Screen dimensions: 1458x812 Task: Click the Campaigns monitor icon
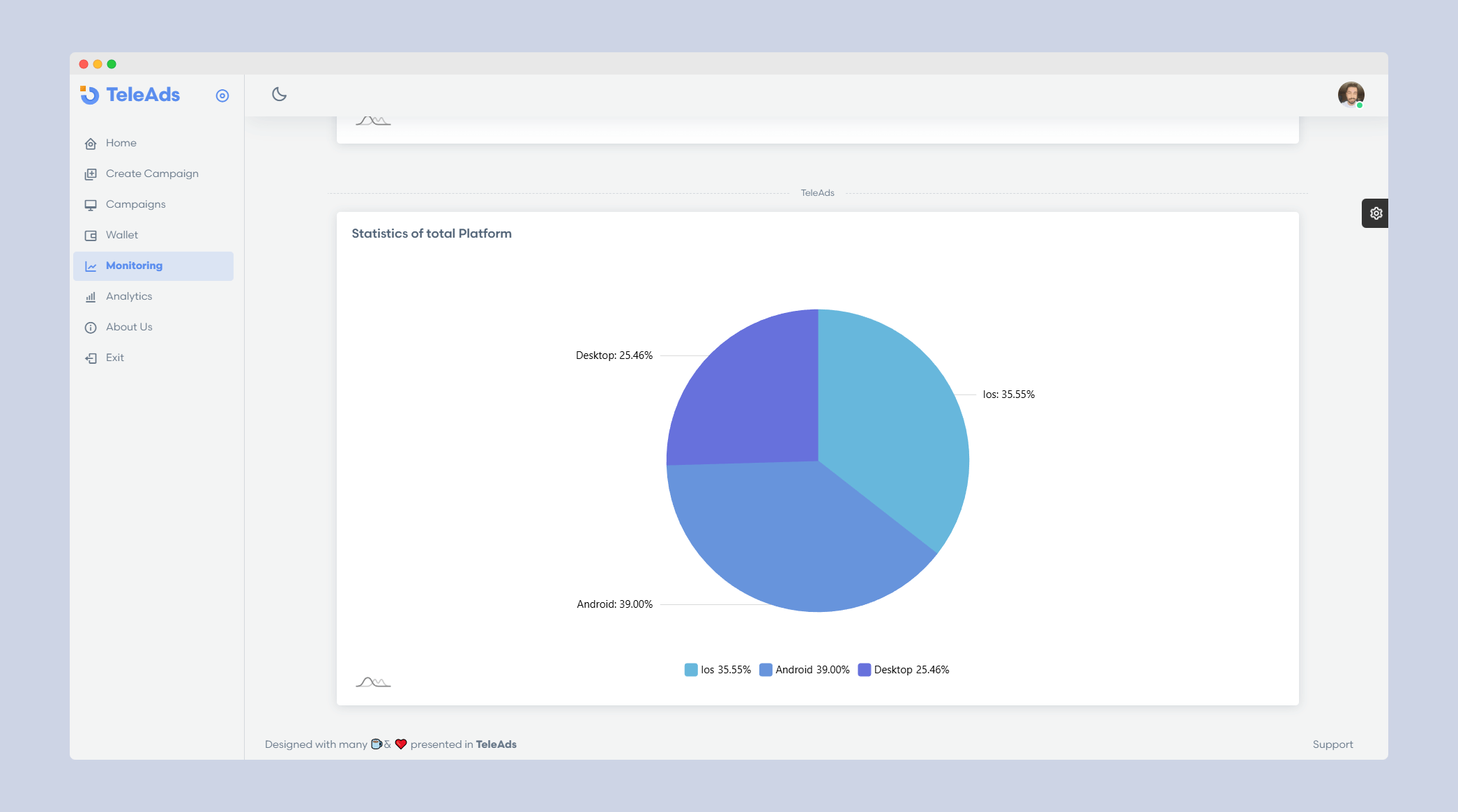[91, 205]
